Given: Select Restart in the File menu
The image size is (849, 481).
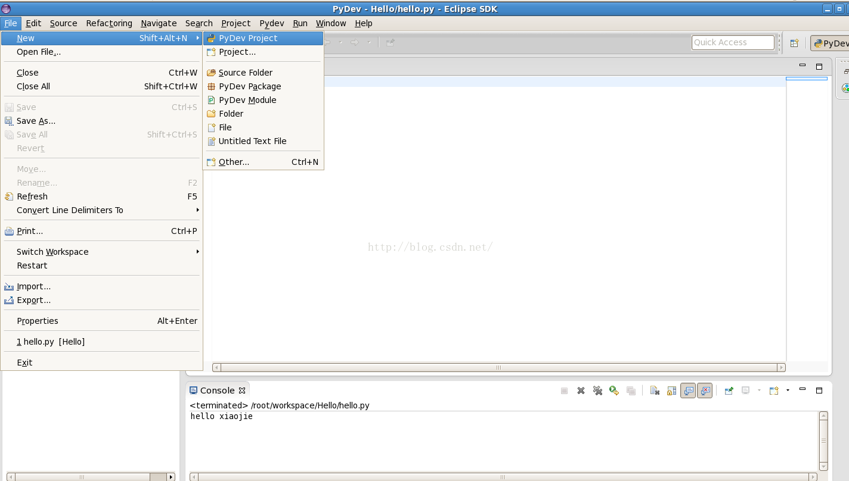Looking at the screenshot, I should [102, 265].
